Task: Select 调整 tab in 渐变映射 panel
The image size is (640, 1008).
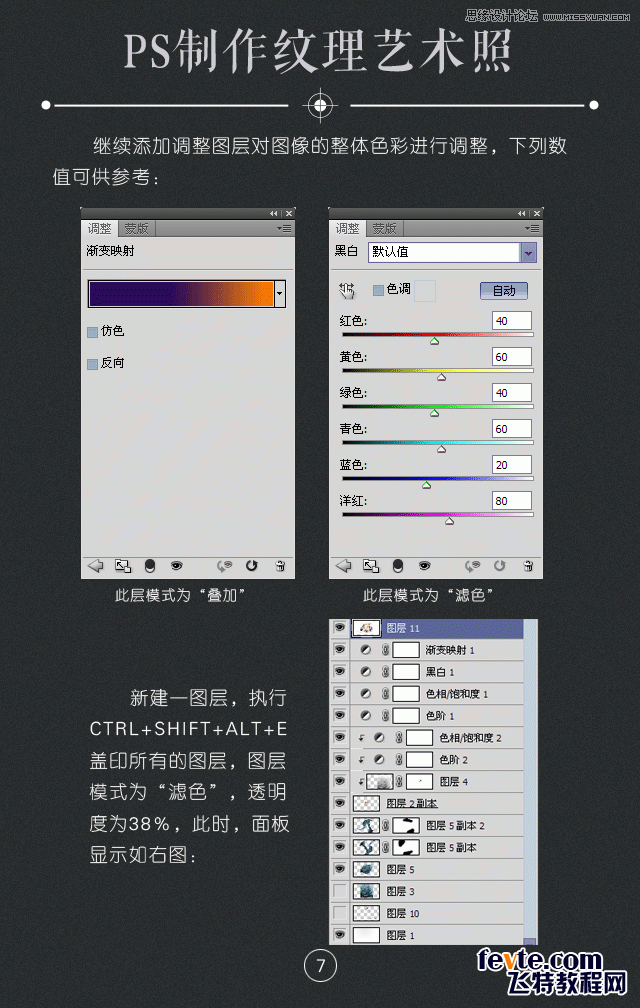Action: click(x=100, y=228)
